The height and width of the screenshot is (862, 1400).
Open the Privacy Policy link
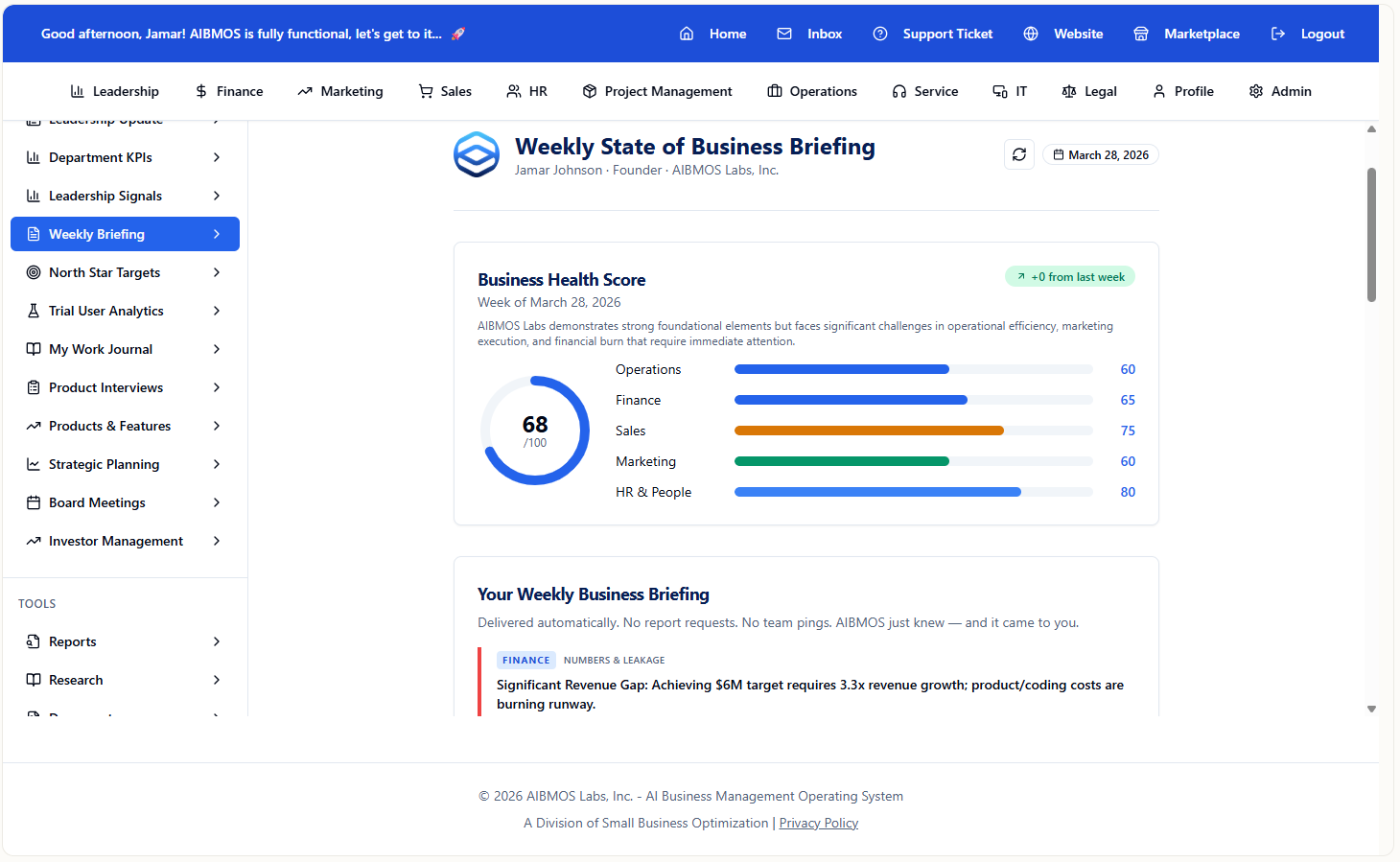pyautogui.click(x=819, y=823)
